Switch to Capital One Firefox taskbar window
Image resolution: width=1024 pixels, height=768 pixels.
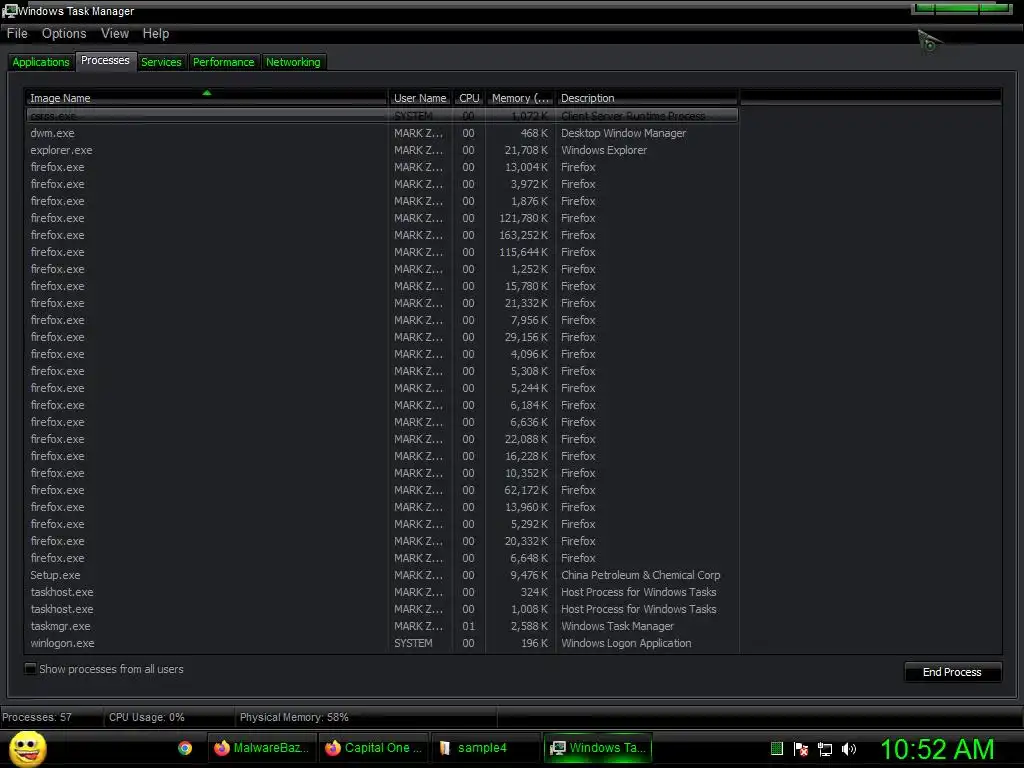pyautogui.click(x=374, y=748)
